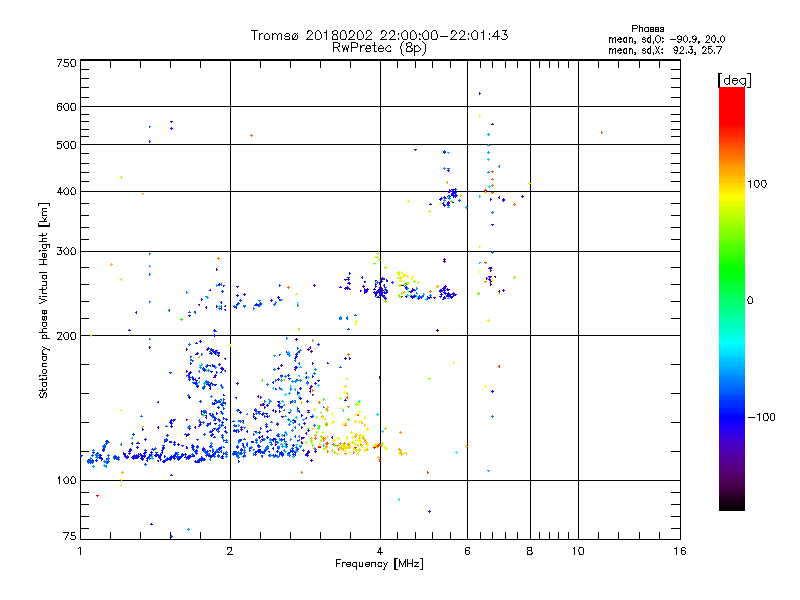The width and height of the screenshot is (800, 600).
Task: Click the y-axis tick label '500'
Action: point(67,145)
